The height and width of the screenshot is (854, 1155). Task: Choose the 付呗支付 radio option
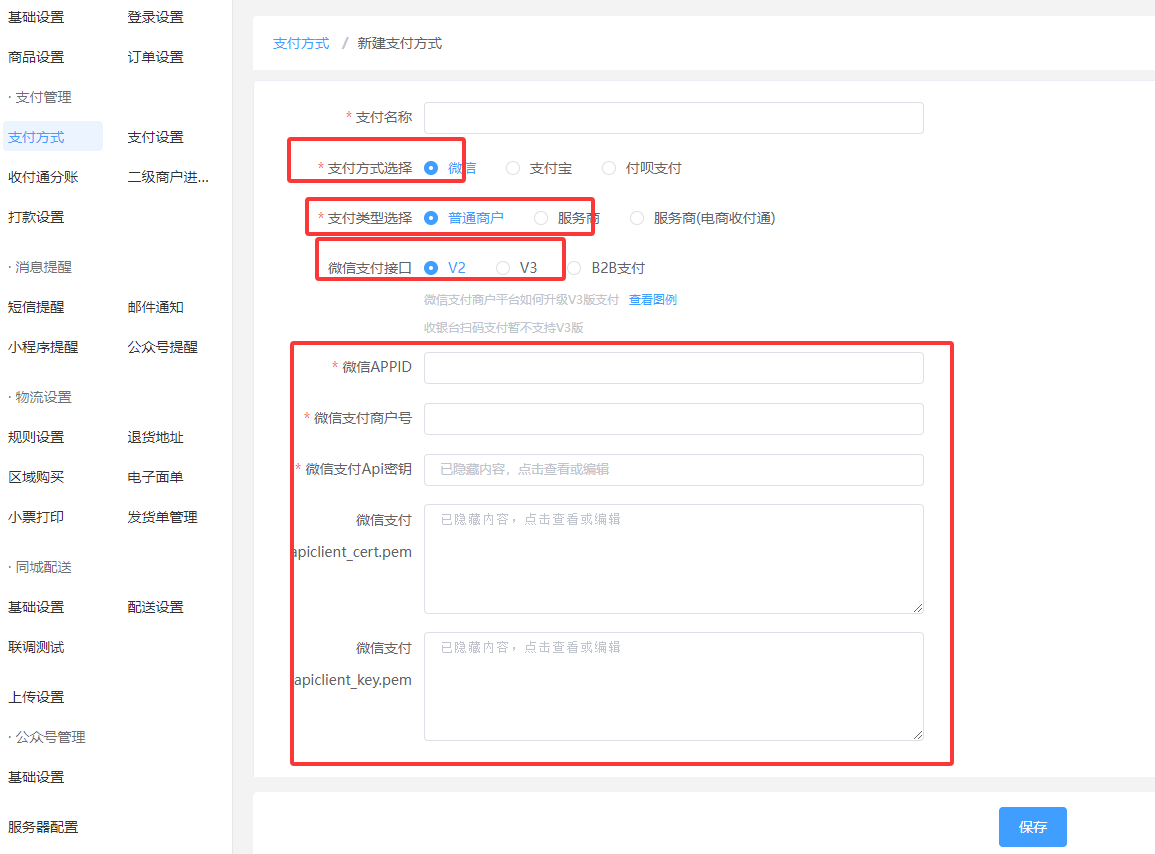(x=609, y=168)
